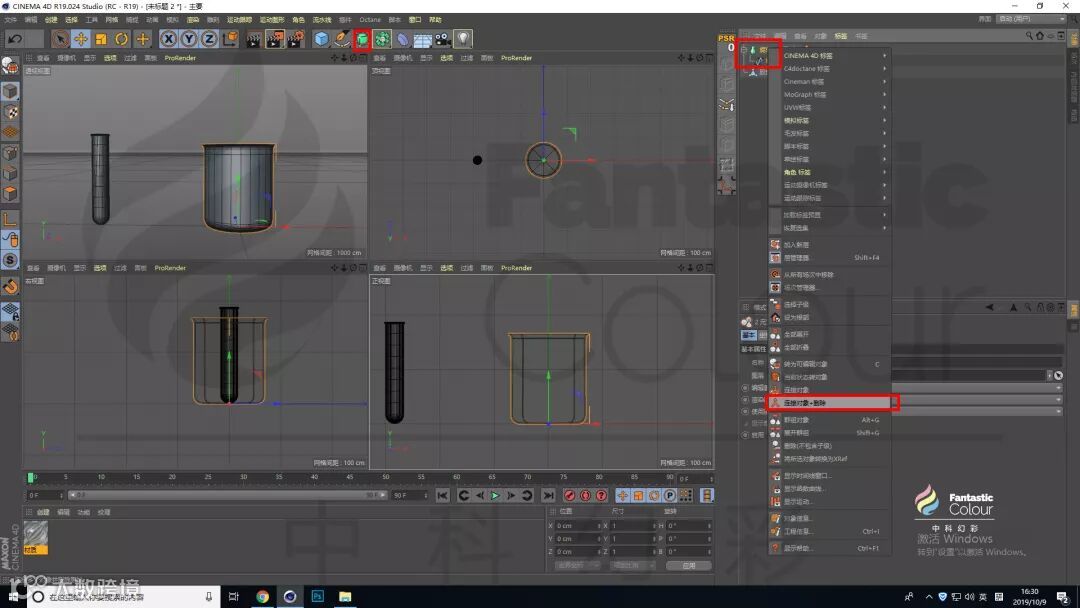The height and width of the screenshot is (608, 1080).
Task: Click the material thumbnail in material manager
Action: point(36,537)
